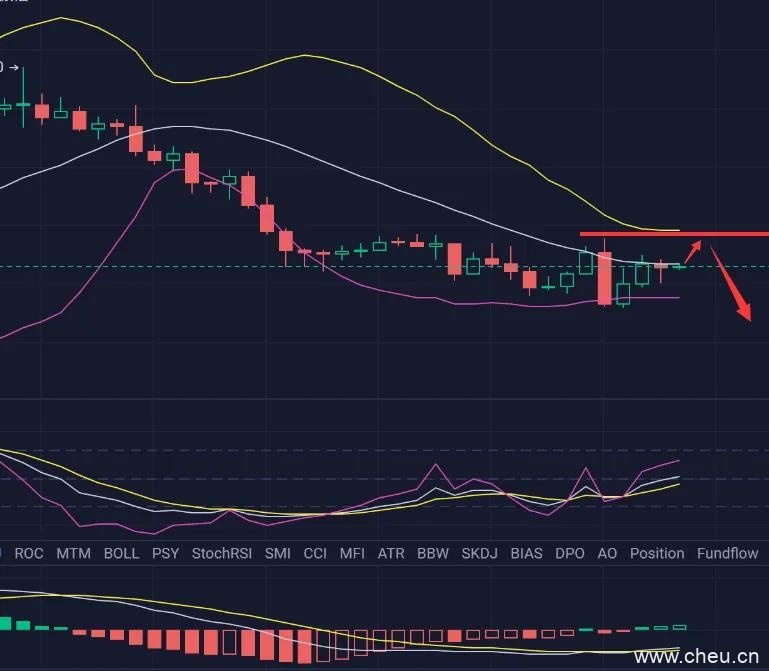Switch to the AO indicator tab
Screen dimensions: 769x671
[x=607, y=553]
